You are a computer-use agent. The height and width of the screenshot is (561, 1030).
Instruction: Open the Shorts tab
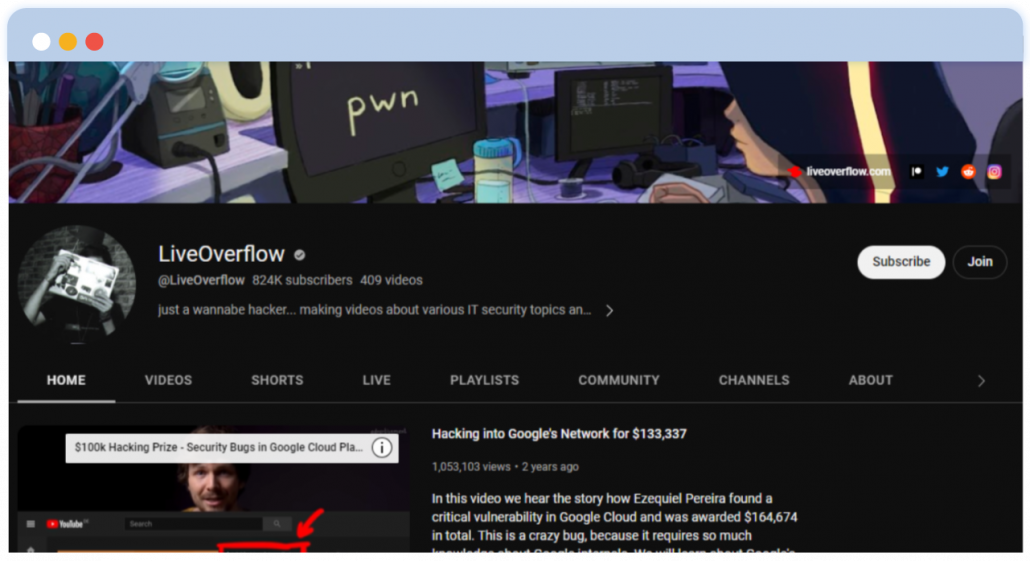point(277,380)
